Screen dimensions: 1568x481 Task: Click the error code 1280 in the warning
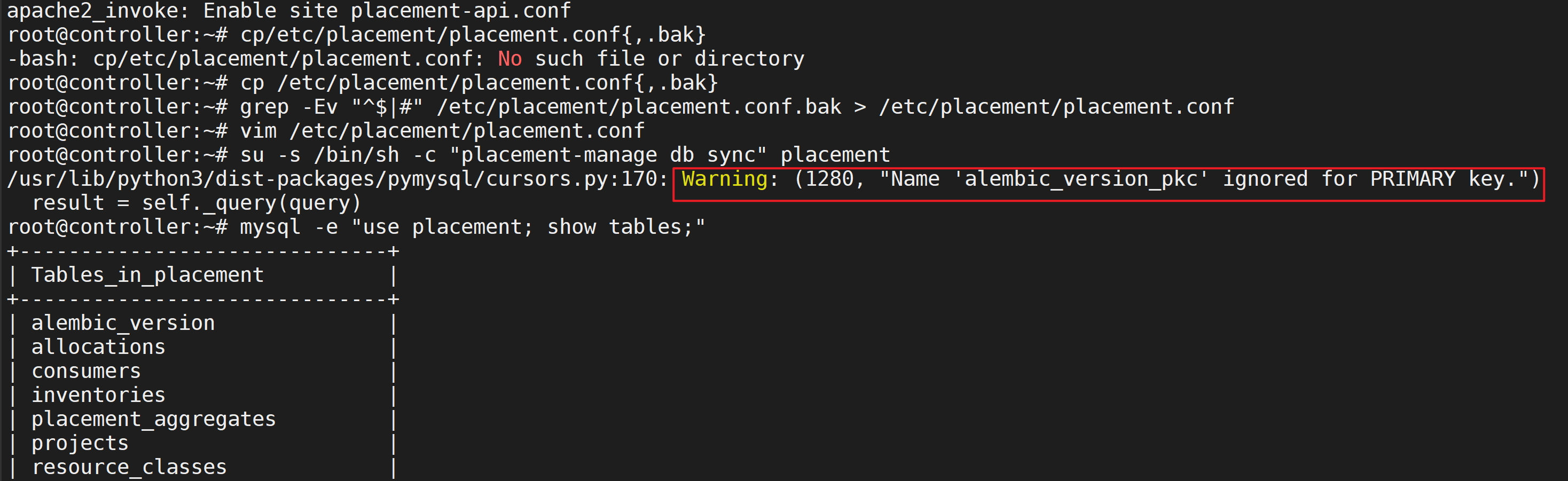coord(828,179)
